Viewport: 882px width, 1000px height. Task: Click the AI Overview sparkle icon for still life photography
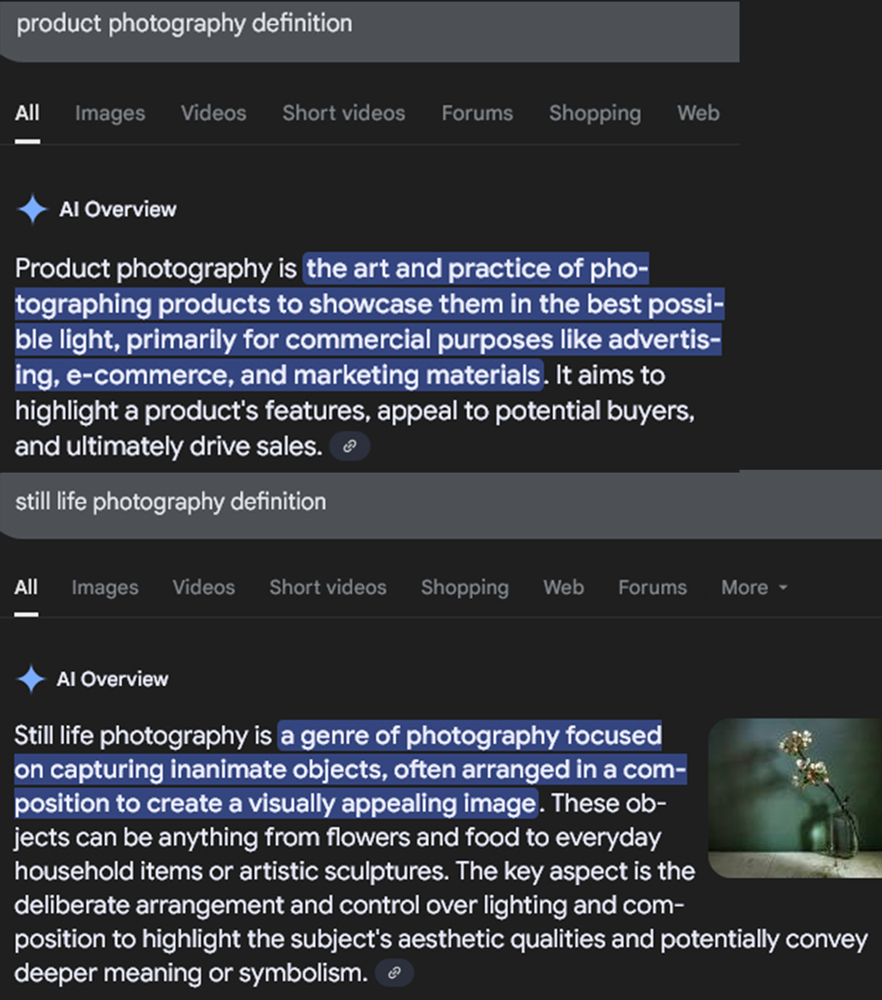(x=32, y=679)
